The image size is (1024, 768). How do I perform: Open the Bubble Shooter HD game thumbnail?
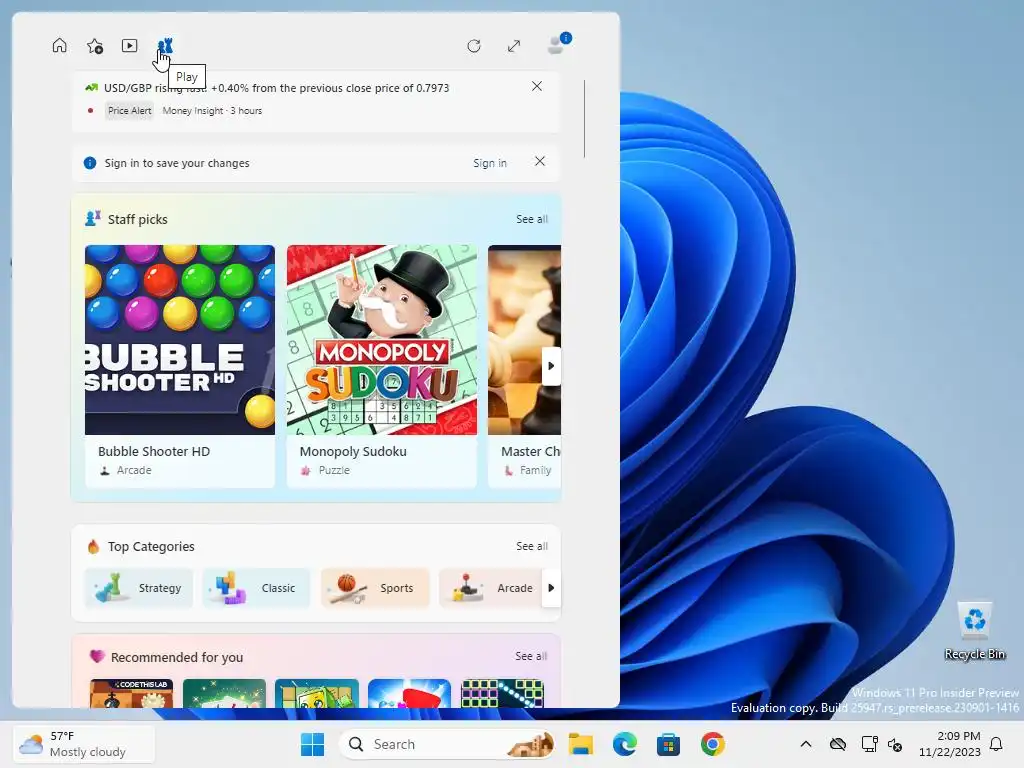[x=180, y=340]
